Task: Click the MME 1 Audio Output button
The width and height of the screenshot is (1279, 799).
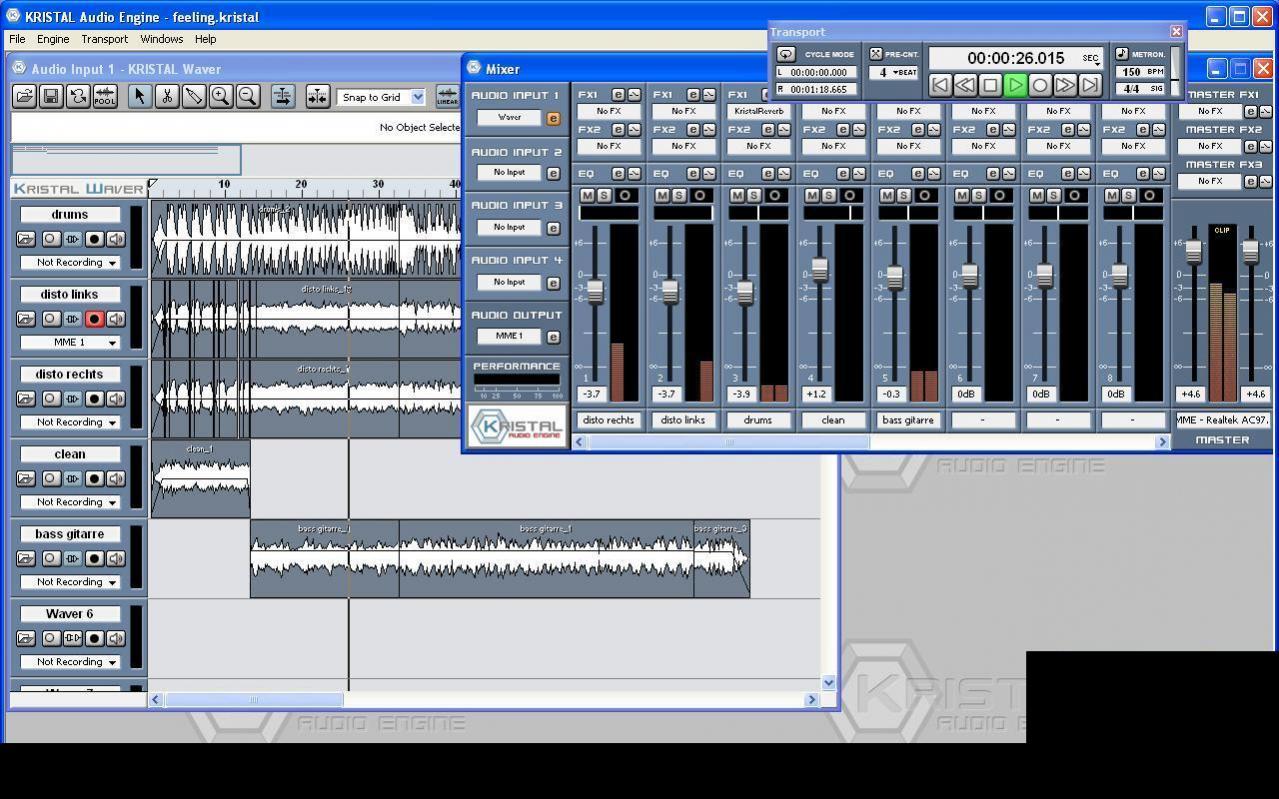Action: coord(509,336)
